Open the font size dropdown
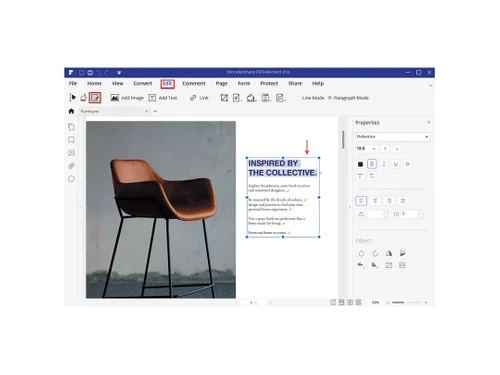 tap(366, 148)
